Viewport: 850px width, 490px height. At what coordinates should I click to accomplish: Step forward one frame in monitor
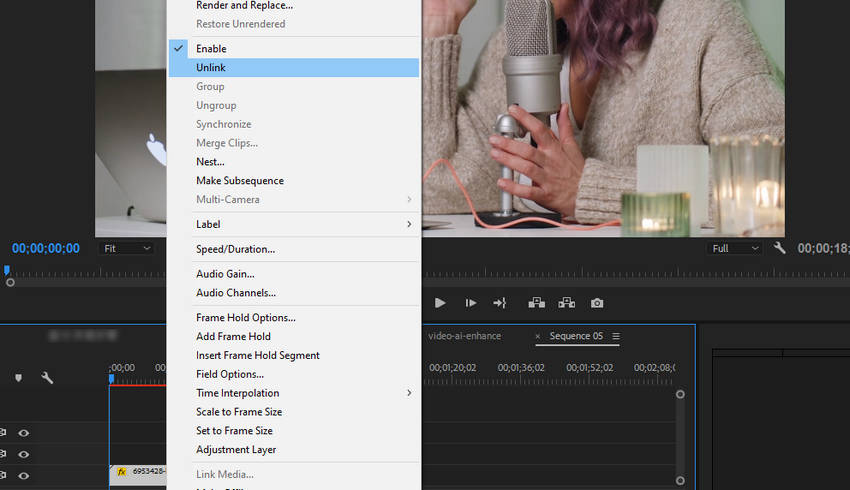[471, 303]
